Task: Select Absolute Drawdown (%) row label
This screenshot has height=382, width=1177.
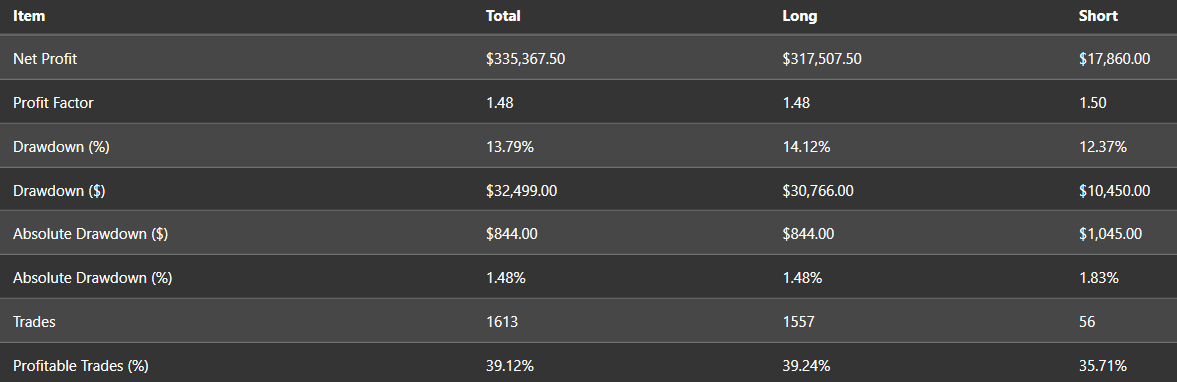Action: point(92,278)
